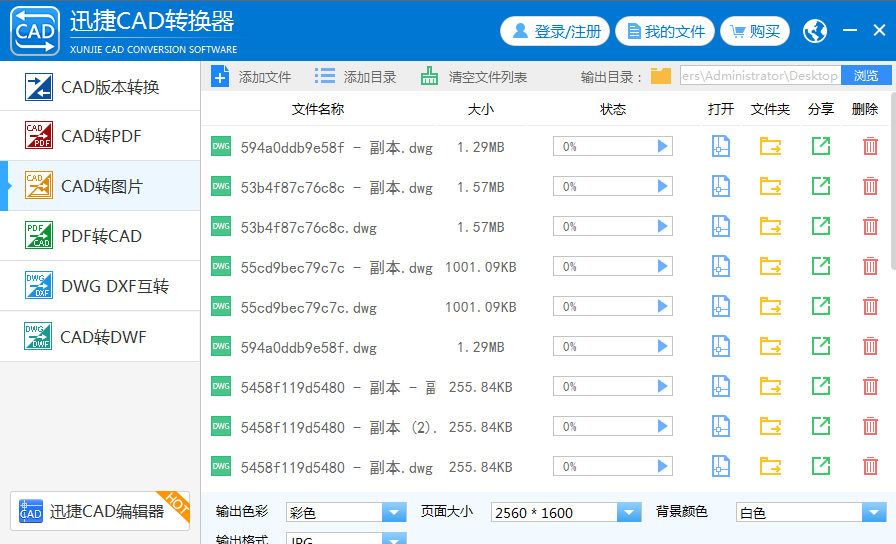The image size is (896, 544).
Task: Click 清空文件列表 toolbar button
Action: 474,77
